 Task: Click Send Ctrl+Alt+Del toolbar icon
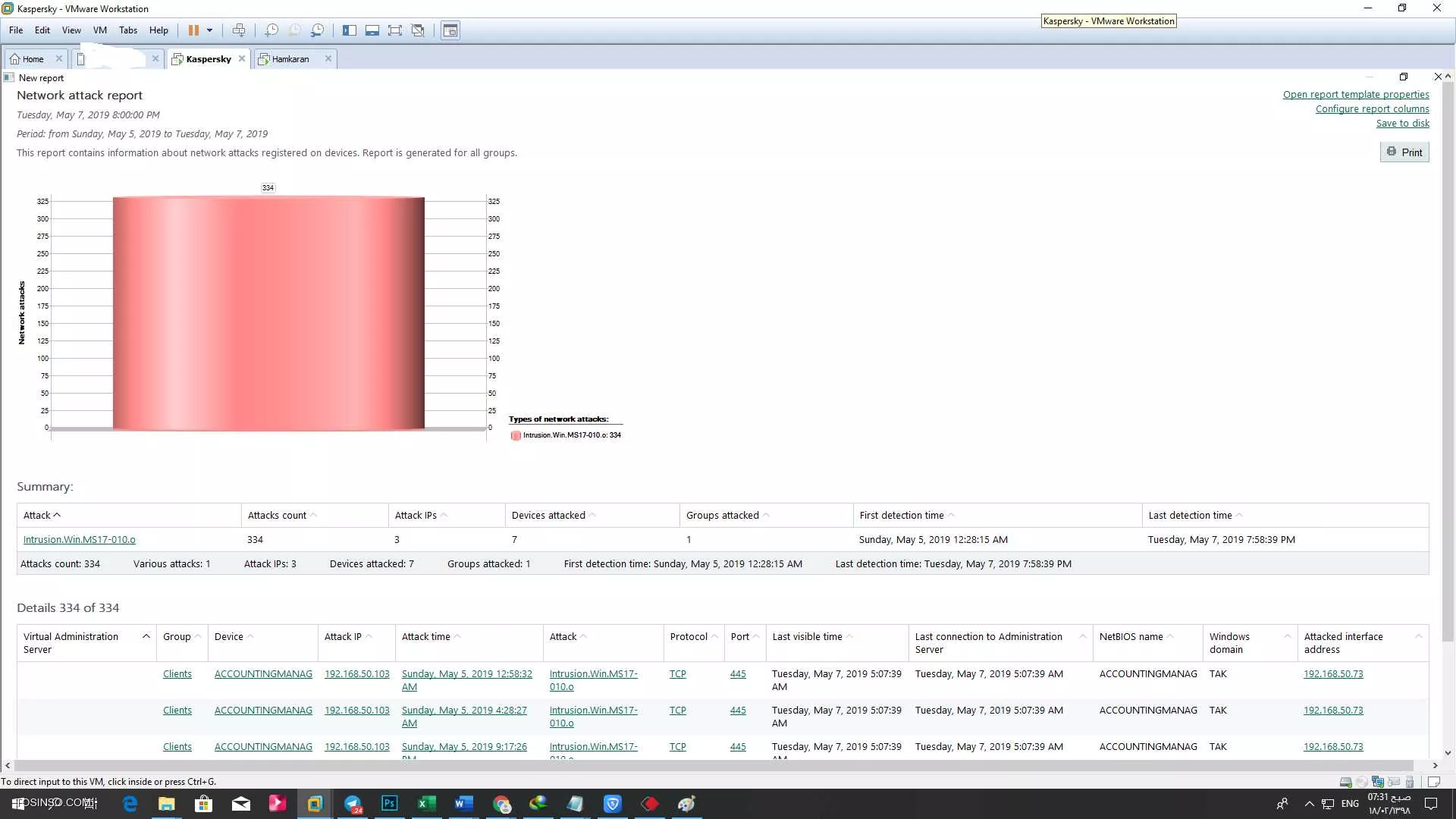click(x=239, y=30)
